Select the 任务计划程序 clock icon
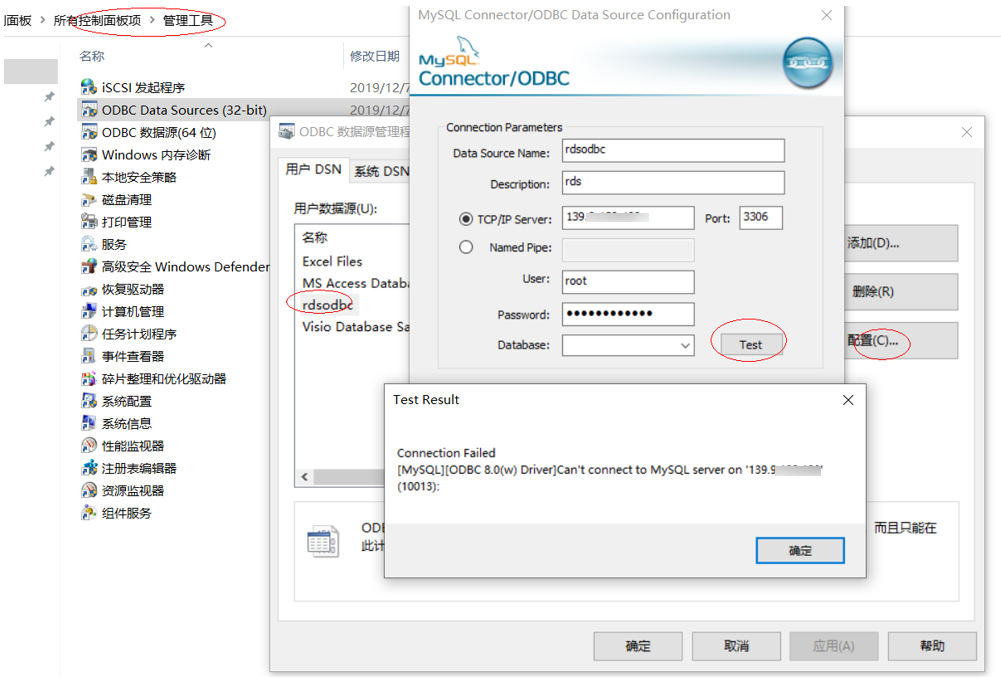1001x678 pixels. [x=89, y=334]
